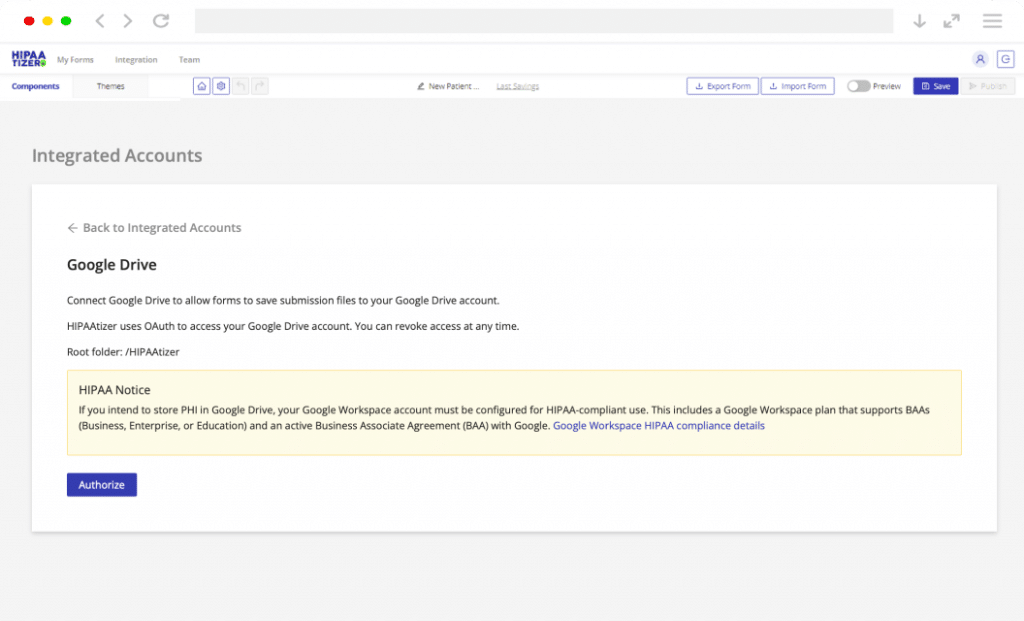The height and width of the screenshot is (621, 1024).
Task: Save the form
Action: click(935, 86)
